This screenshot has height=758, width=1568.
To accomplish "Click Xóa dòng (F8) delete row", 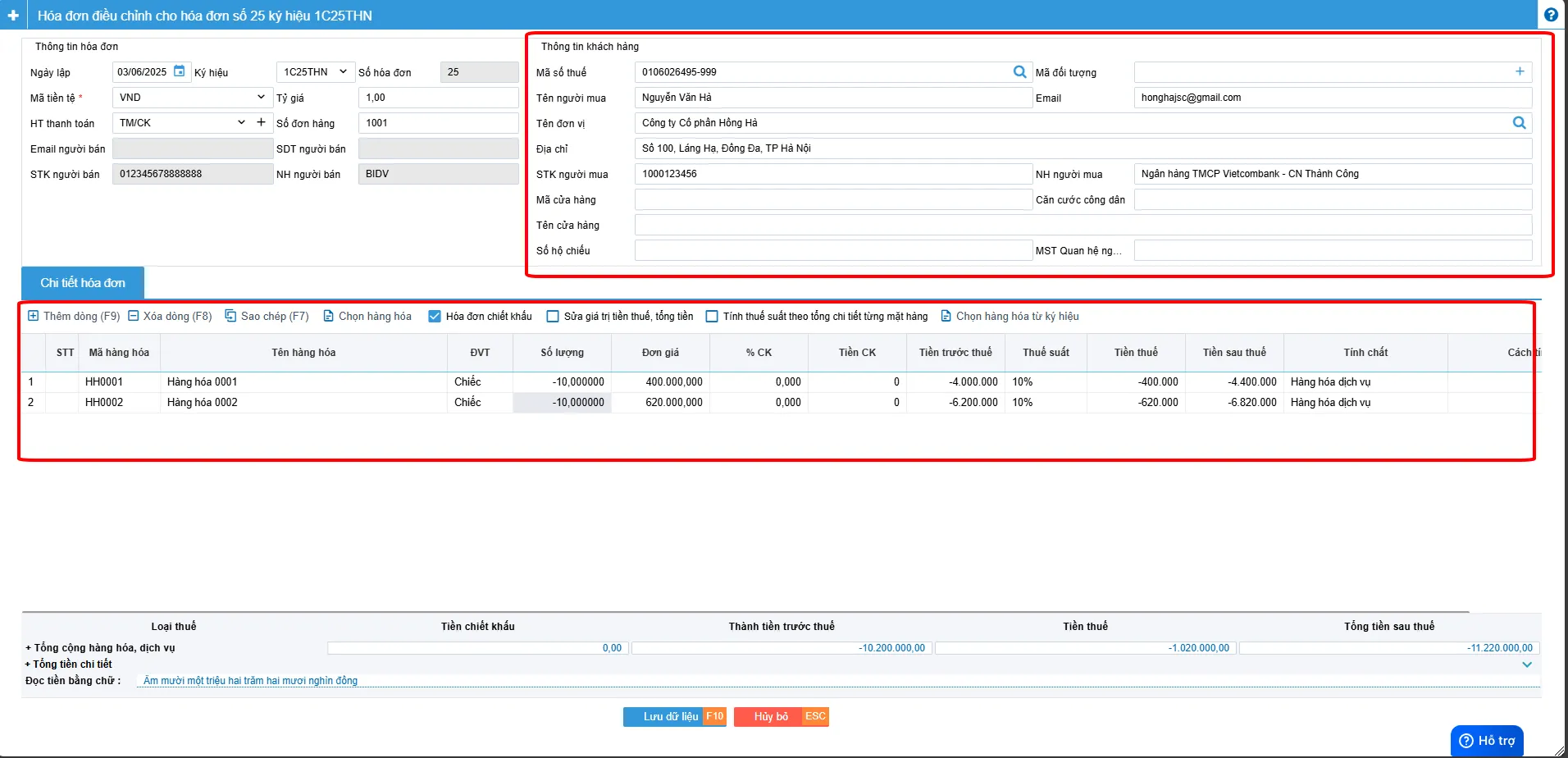I will coord(170,316).
